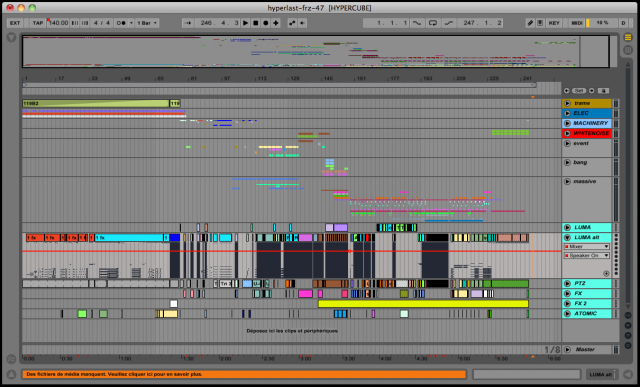Click the Punch-Out switch
Image resolution: width=640 pixels, height=387 pixels.
449,23
